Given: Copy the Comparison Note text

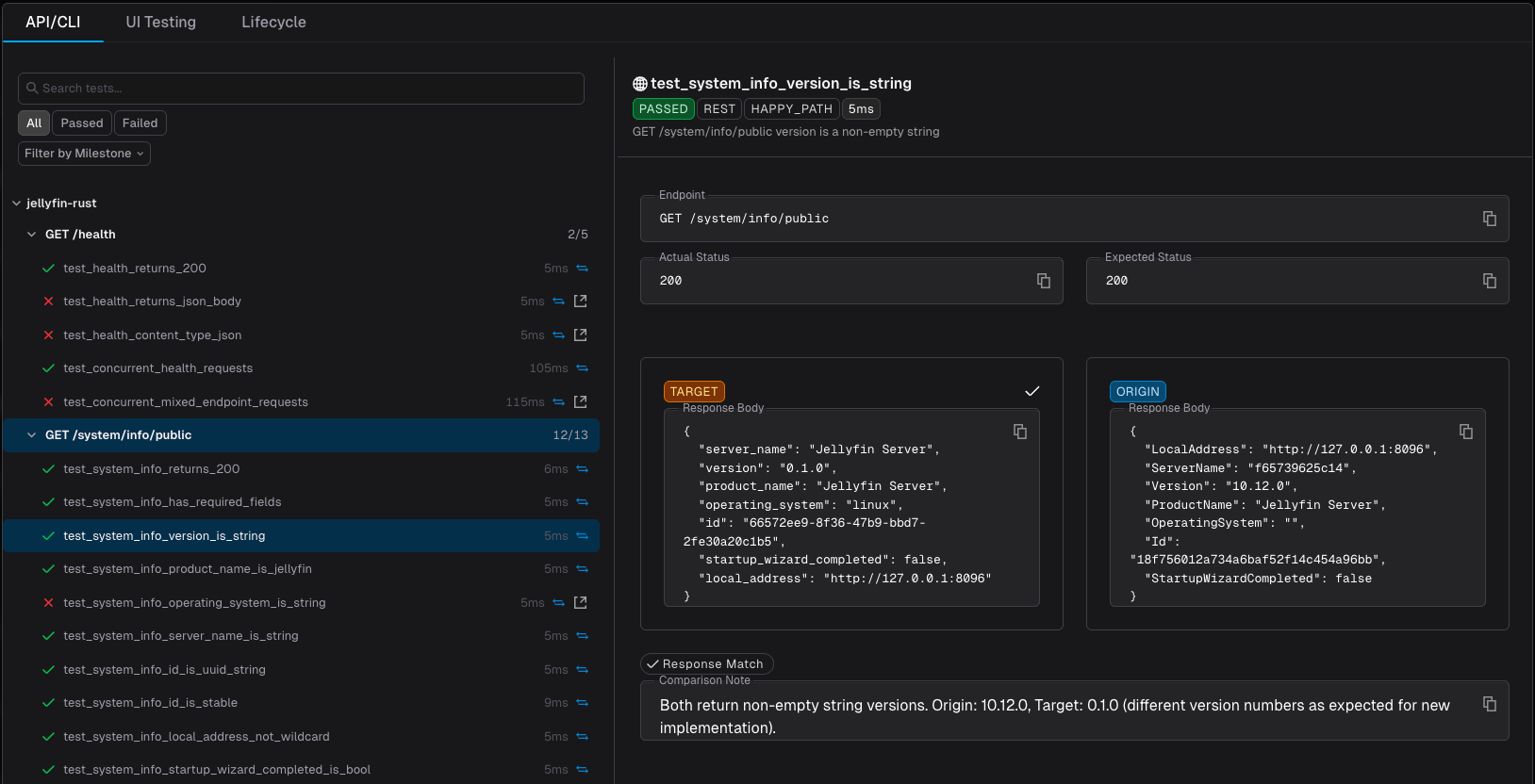Looking at the screenshot, I should point(1490,704).
